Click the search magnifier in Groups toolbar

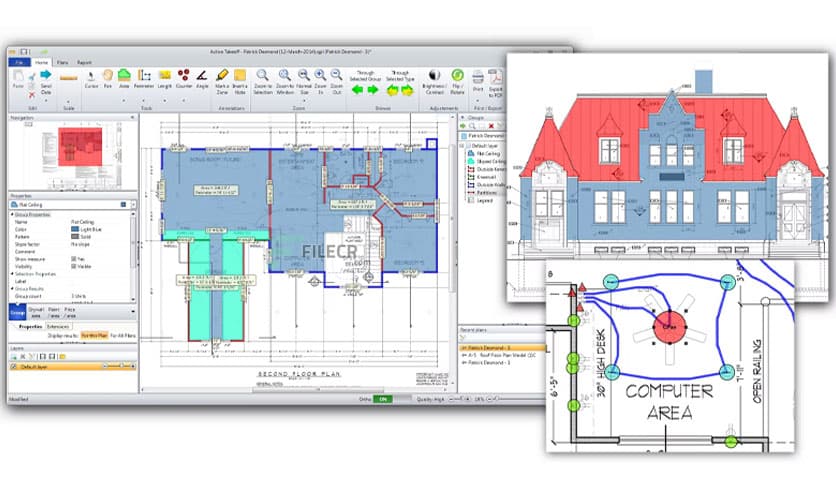[x=472, y=126]
